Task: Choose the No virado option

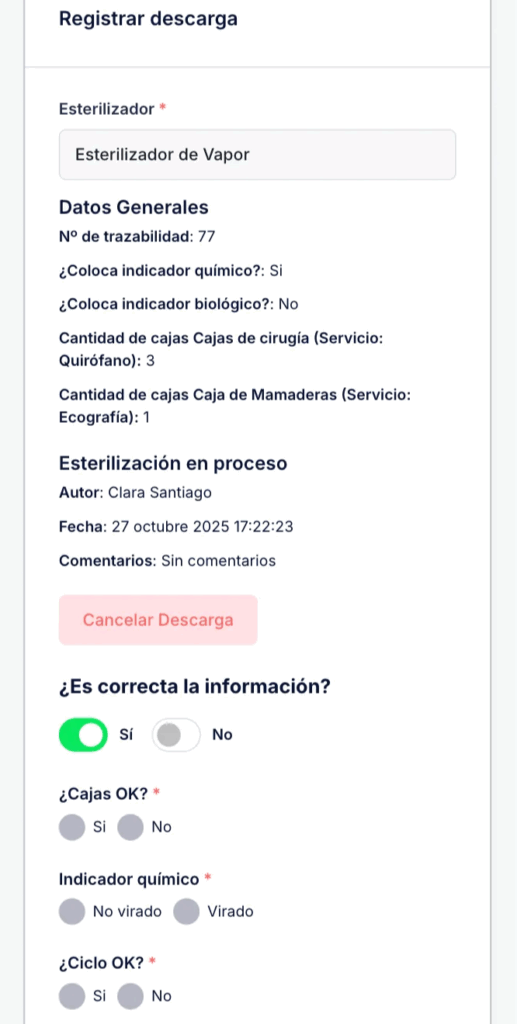Action: click(72, 911)
